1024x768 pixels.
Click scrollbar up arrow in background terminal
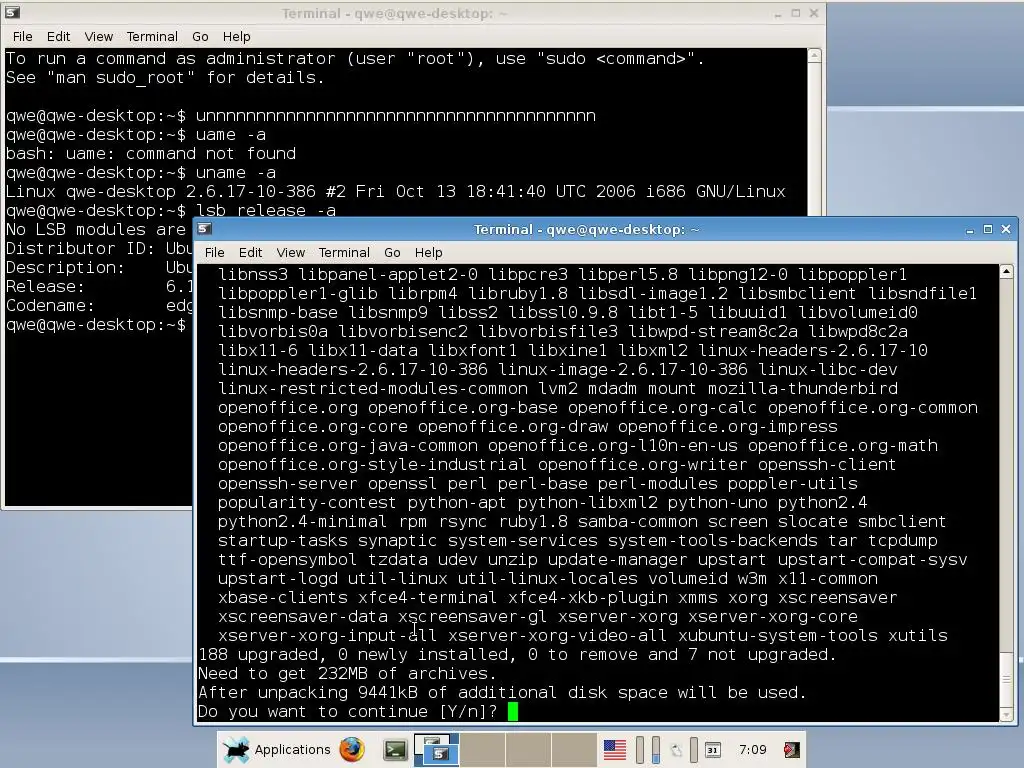point(814,56)
